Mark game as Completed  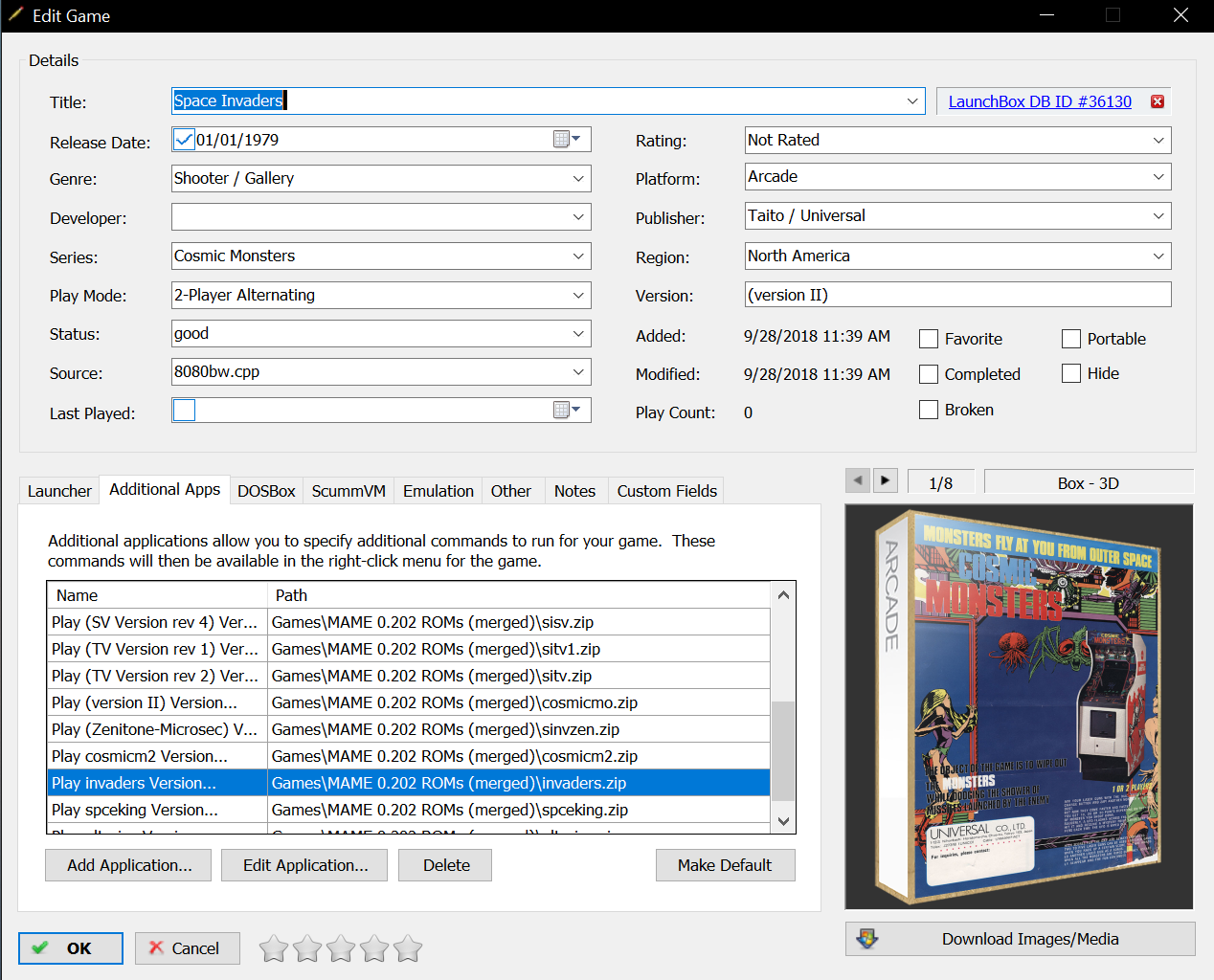[x=928, y=374]
